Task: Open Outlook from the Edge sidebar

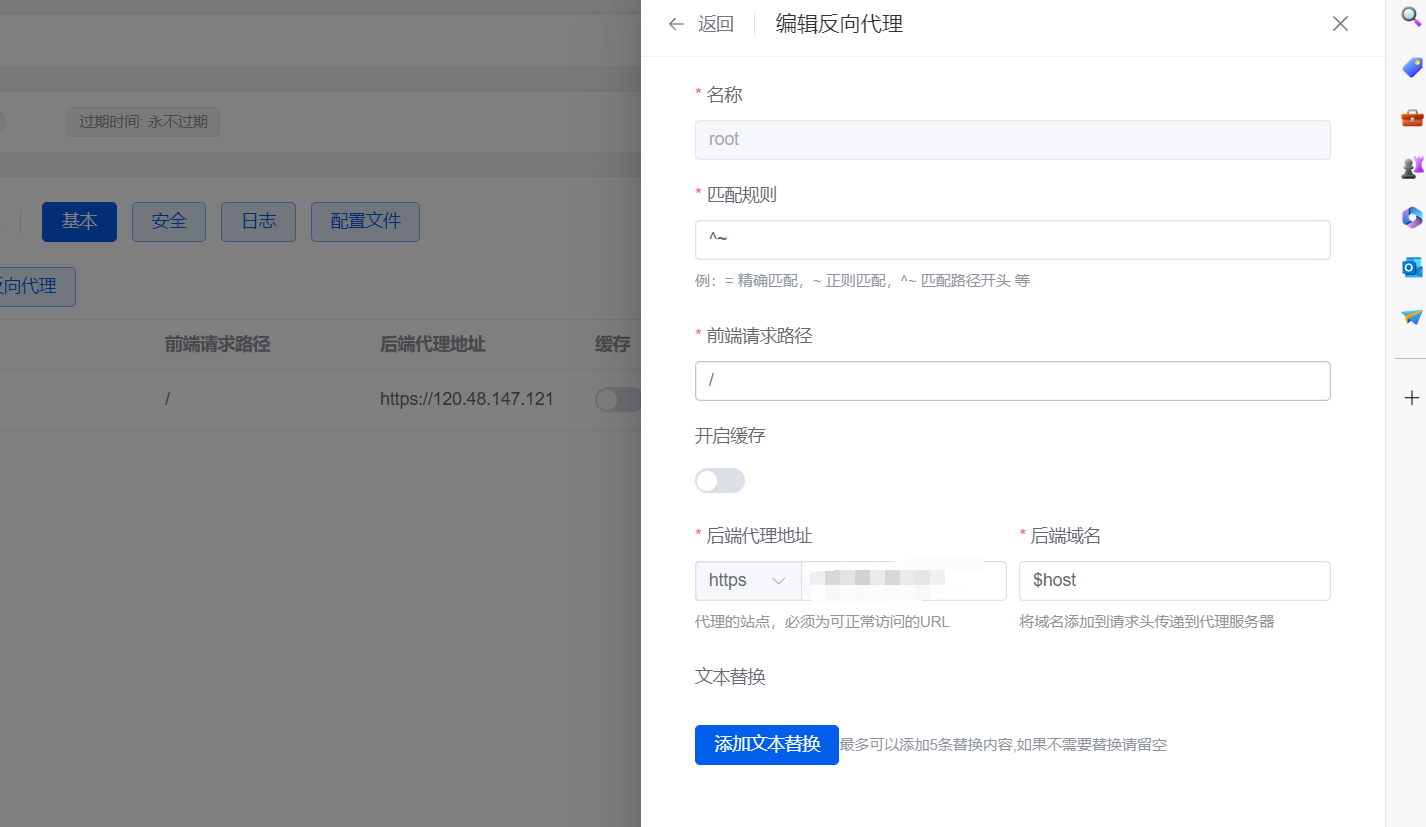Action: click(x=1412, y=267)
